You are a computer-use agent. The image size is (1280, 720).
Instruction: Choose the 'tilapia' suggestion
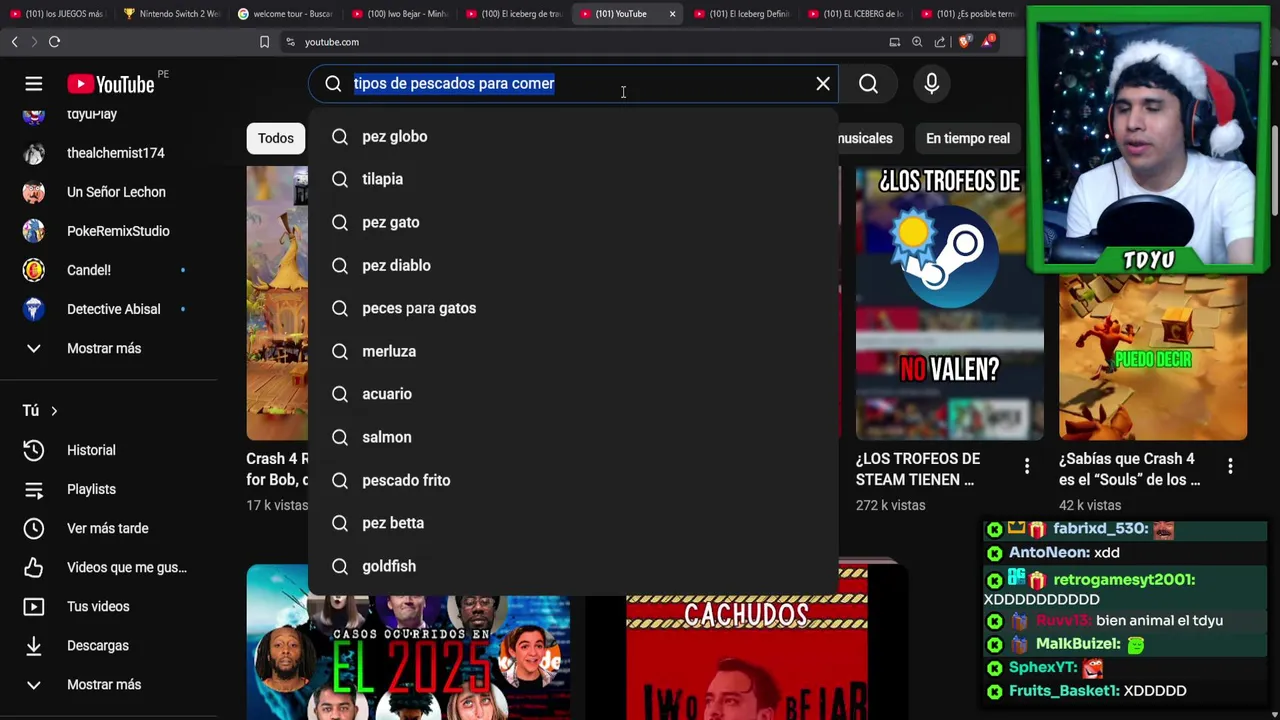(573, 179)
